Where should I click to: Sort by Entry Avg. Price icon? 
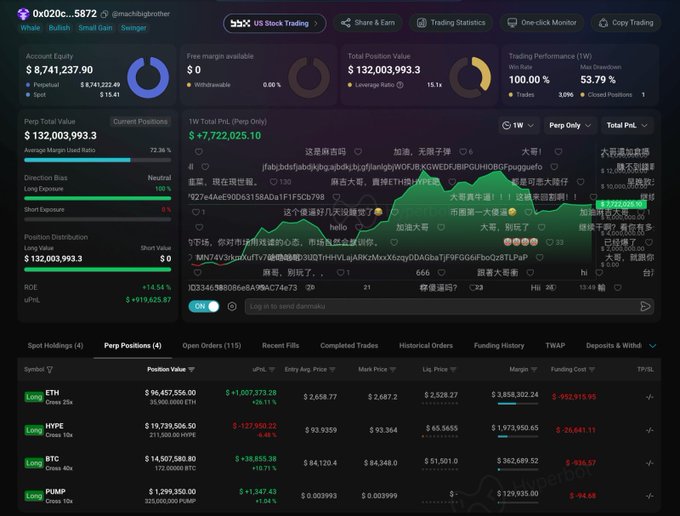coord(332,369)
